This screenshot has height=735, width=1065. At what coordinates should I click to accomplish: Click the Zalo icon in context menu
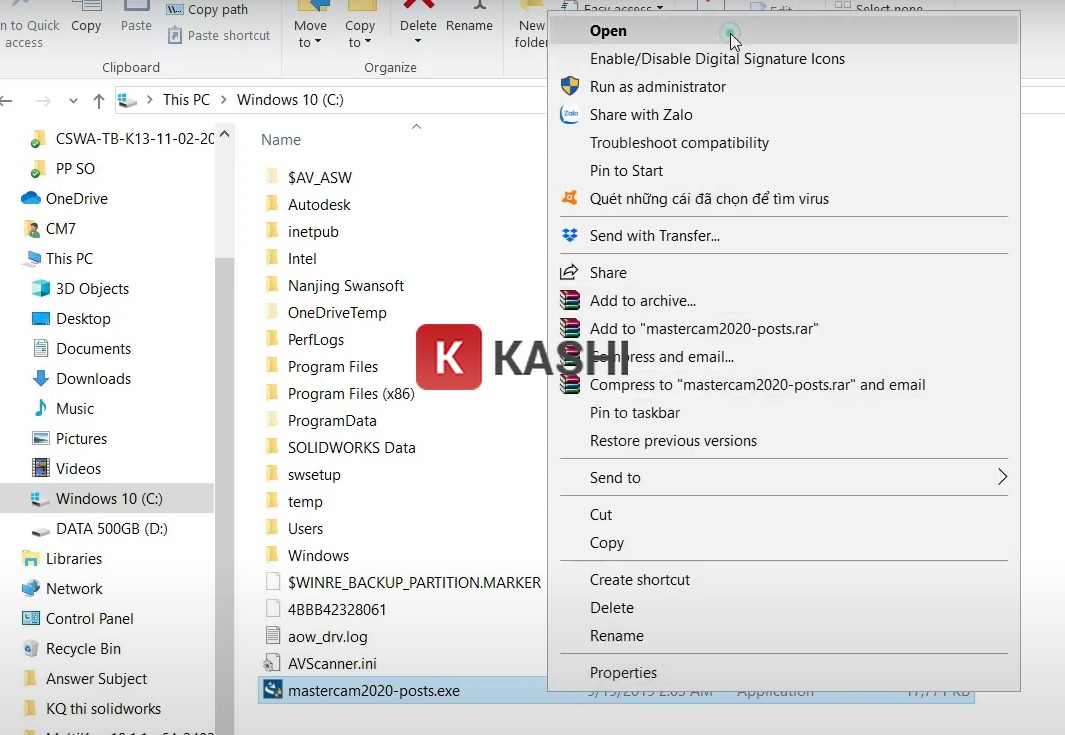(x=570, y=115)
